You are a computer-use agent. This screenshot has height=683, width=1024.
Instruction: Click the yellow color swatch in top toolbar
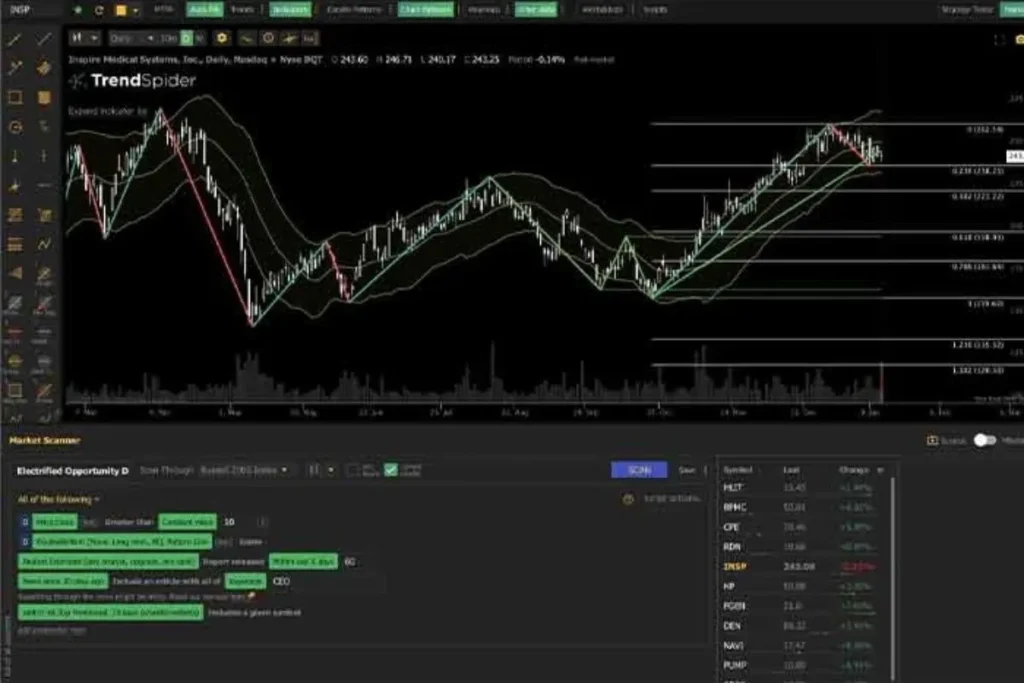[x=121, y=10]
